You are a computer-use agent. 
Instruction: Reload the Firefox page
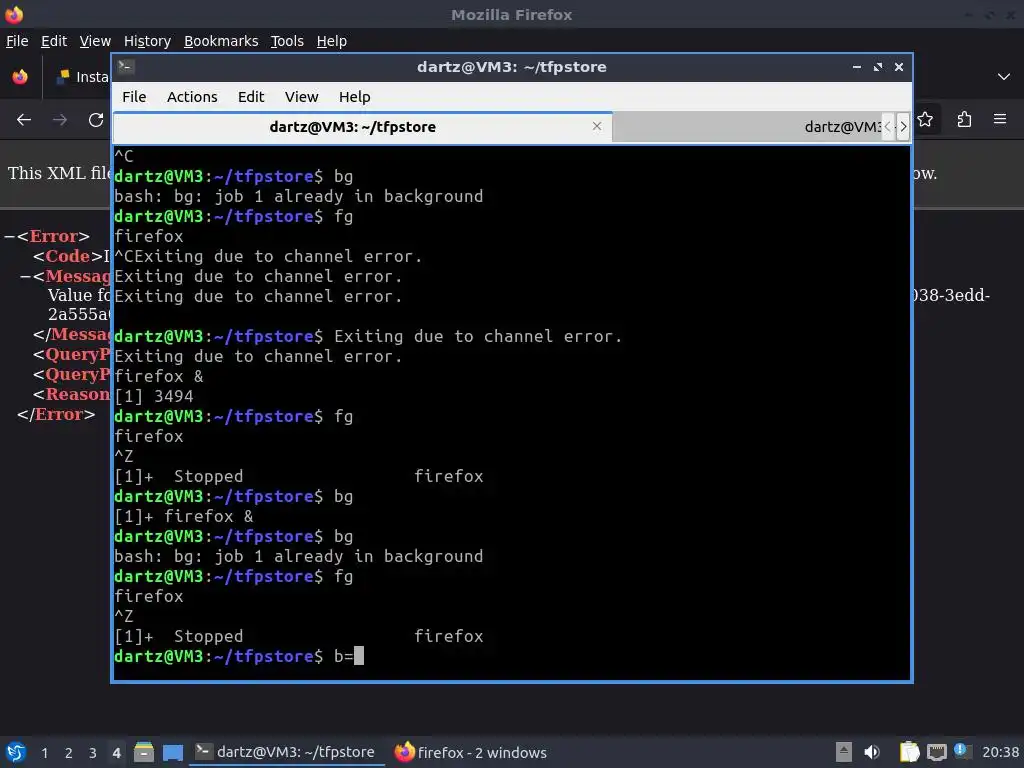click(x=96, y=120)
